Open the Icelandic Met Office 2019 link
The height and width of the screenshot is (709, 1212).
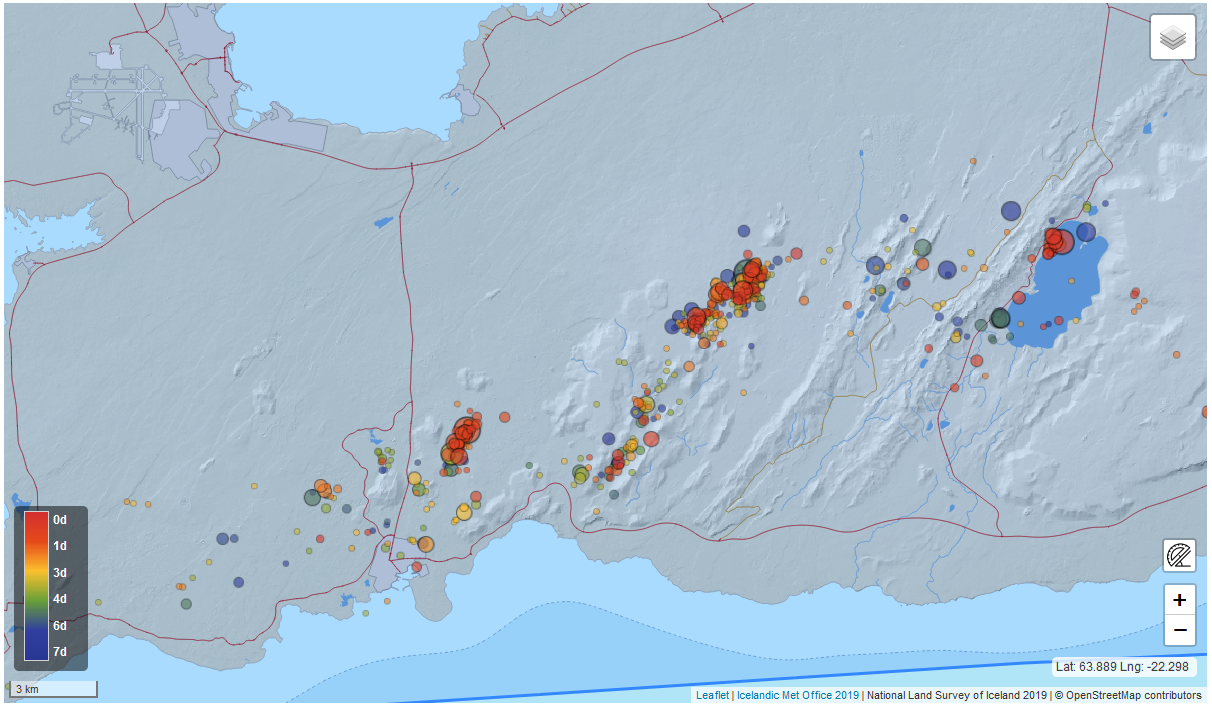point(797,695)
